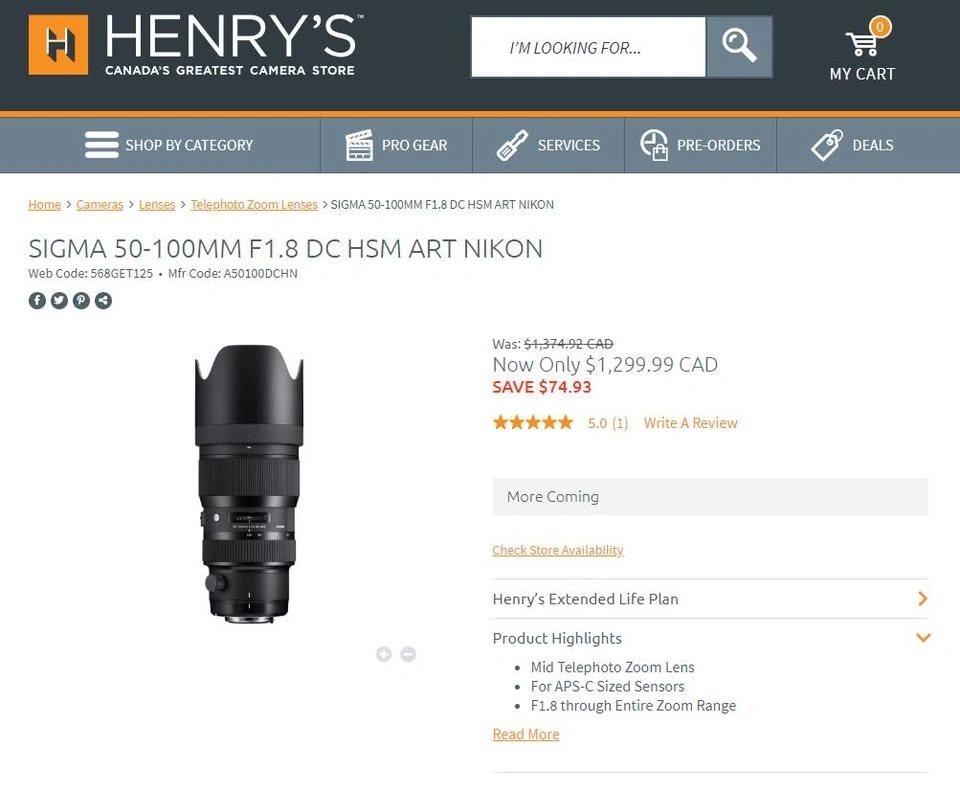Image resolution: width=960 pixels, height=792 pixels.
Task: Open the Pro Gear menu
Action: tap(396, 145)
